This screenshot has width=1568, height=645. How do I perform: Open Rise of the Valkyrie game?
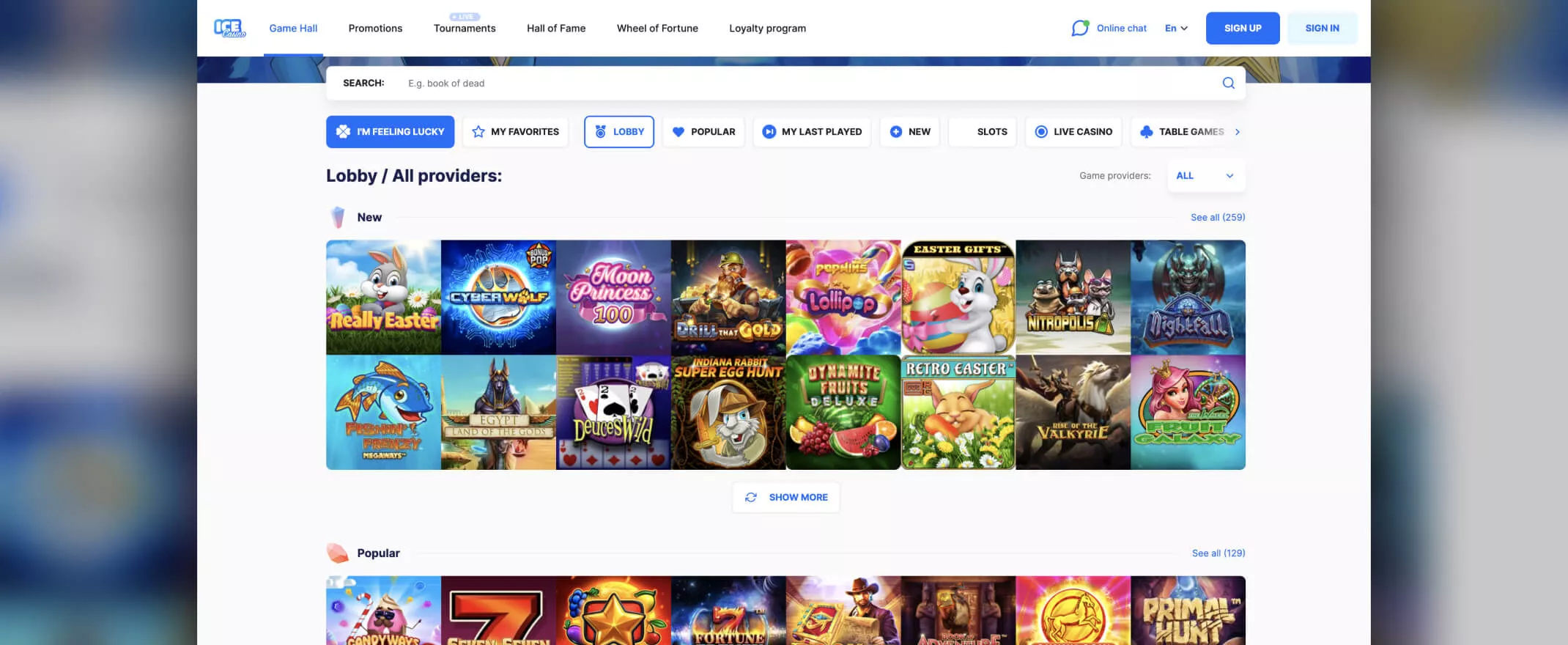(1073, 413)
